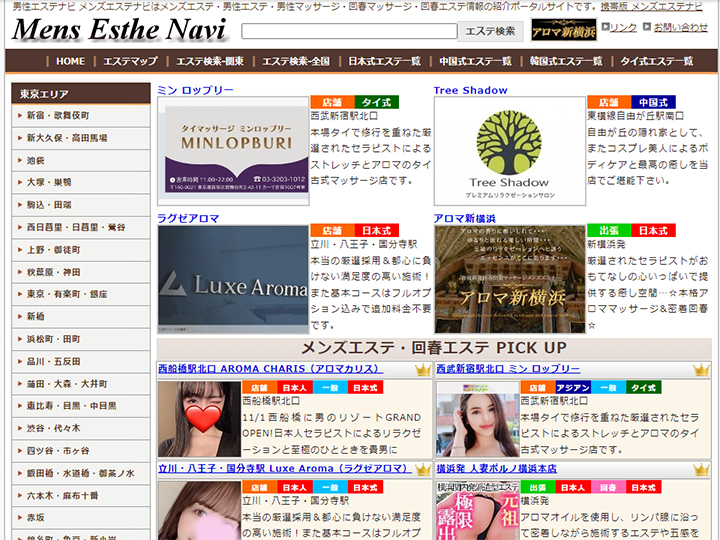
Task: Select 西日暮里・日暮里・鶯谷 area
Action: (x=81, y=227)
